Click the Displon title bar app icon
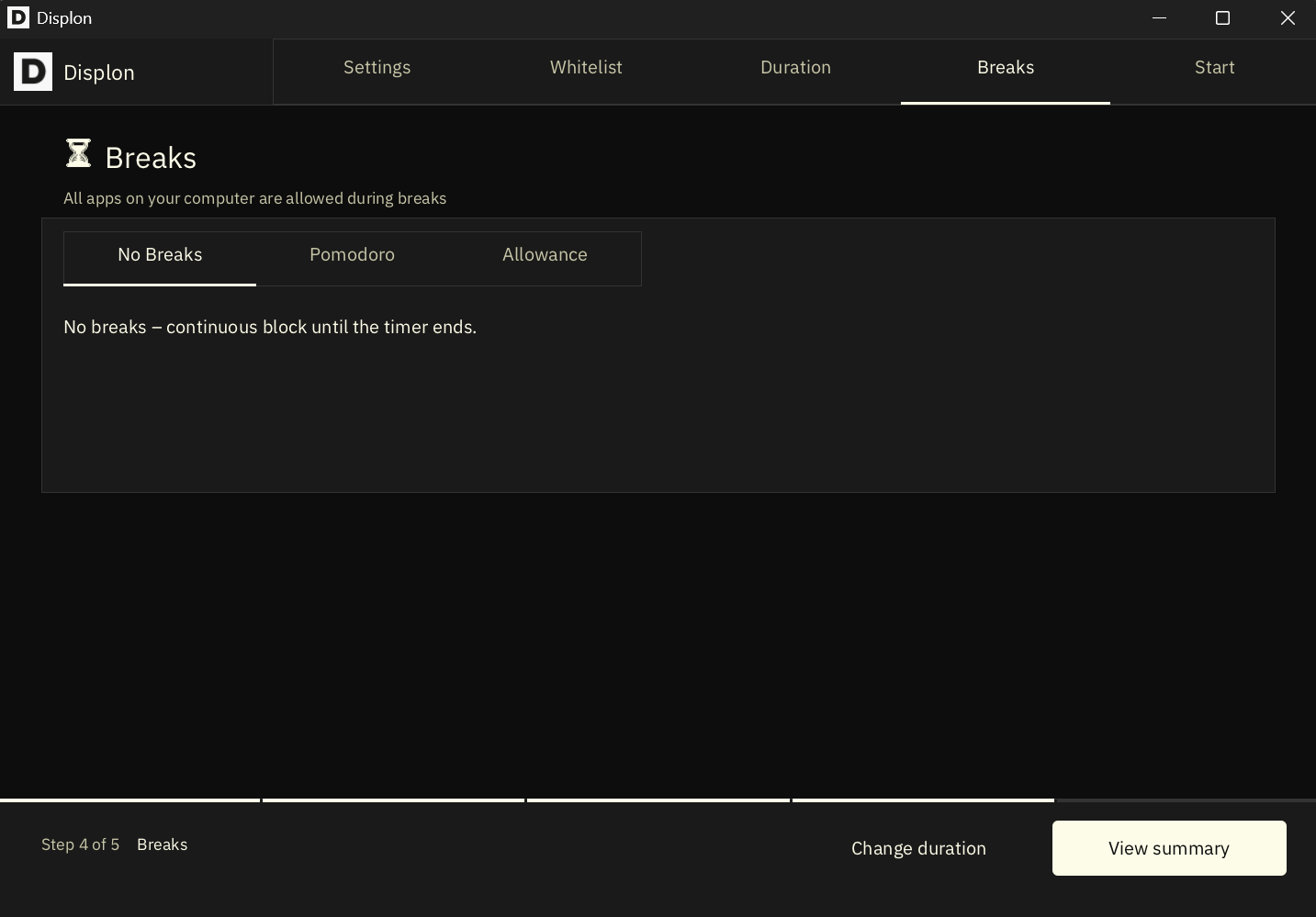1316x917 pixels. pyautogui.click(x=18, y=17)
